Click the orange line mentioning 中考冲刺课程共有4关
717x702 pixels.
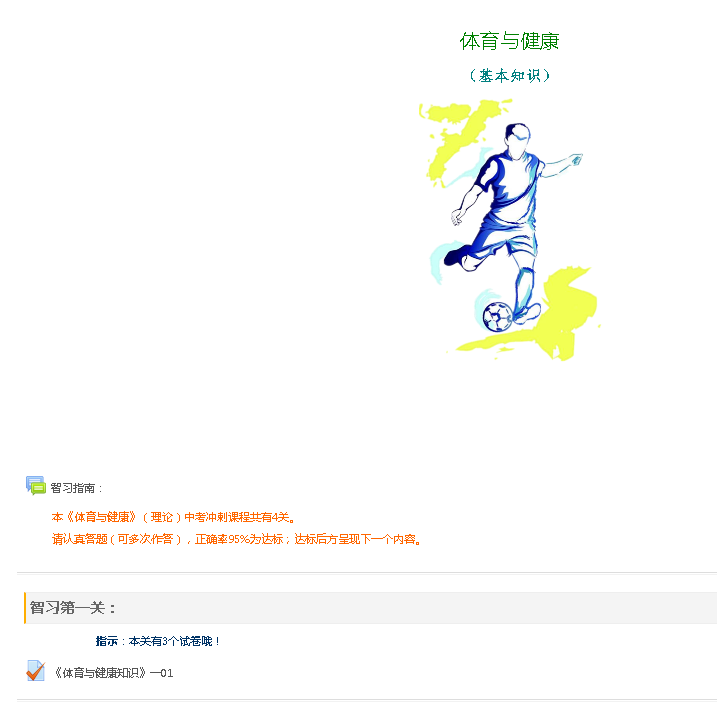[174, 517]
